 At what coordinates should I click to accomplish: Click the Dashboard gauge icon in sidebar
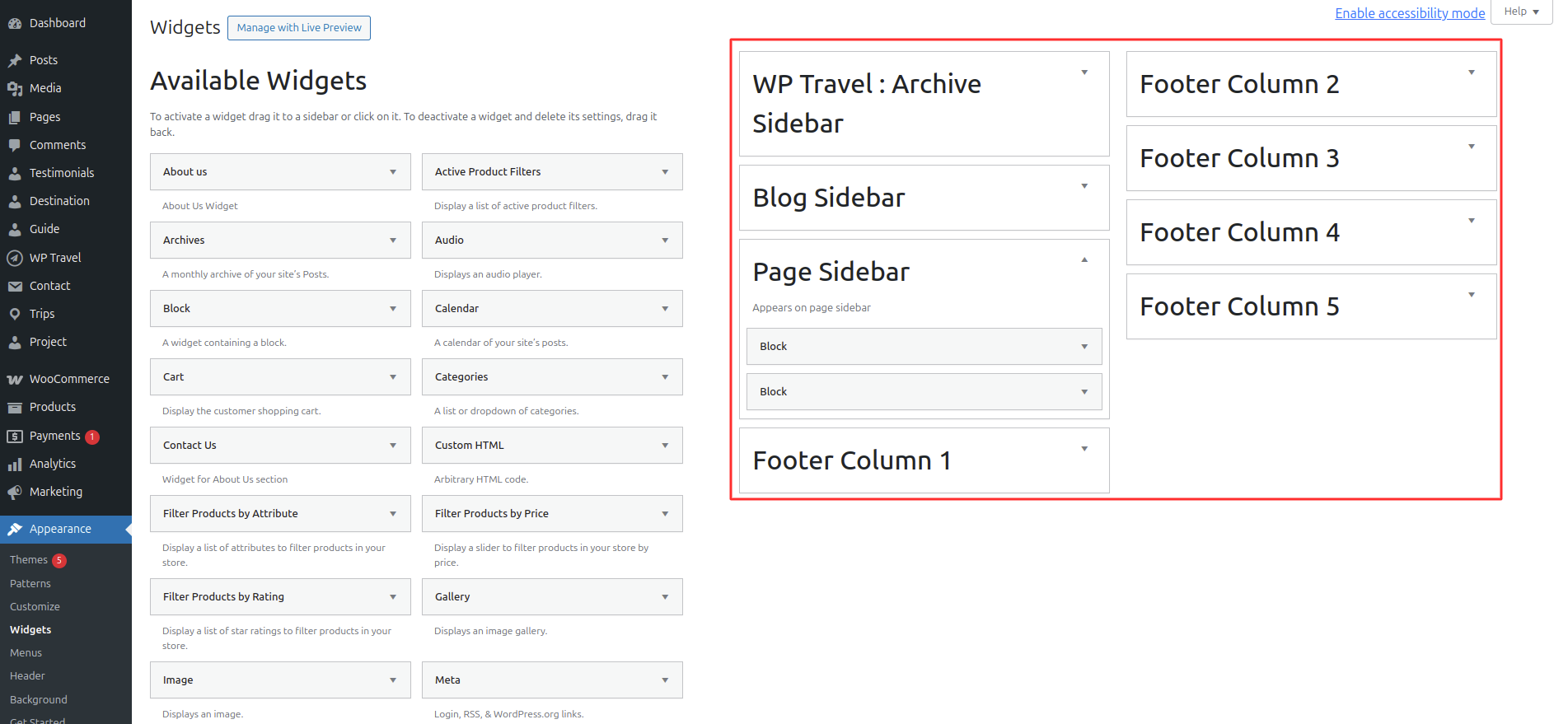click(15, 24)
